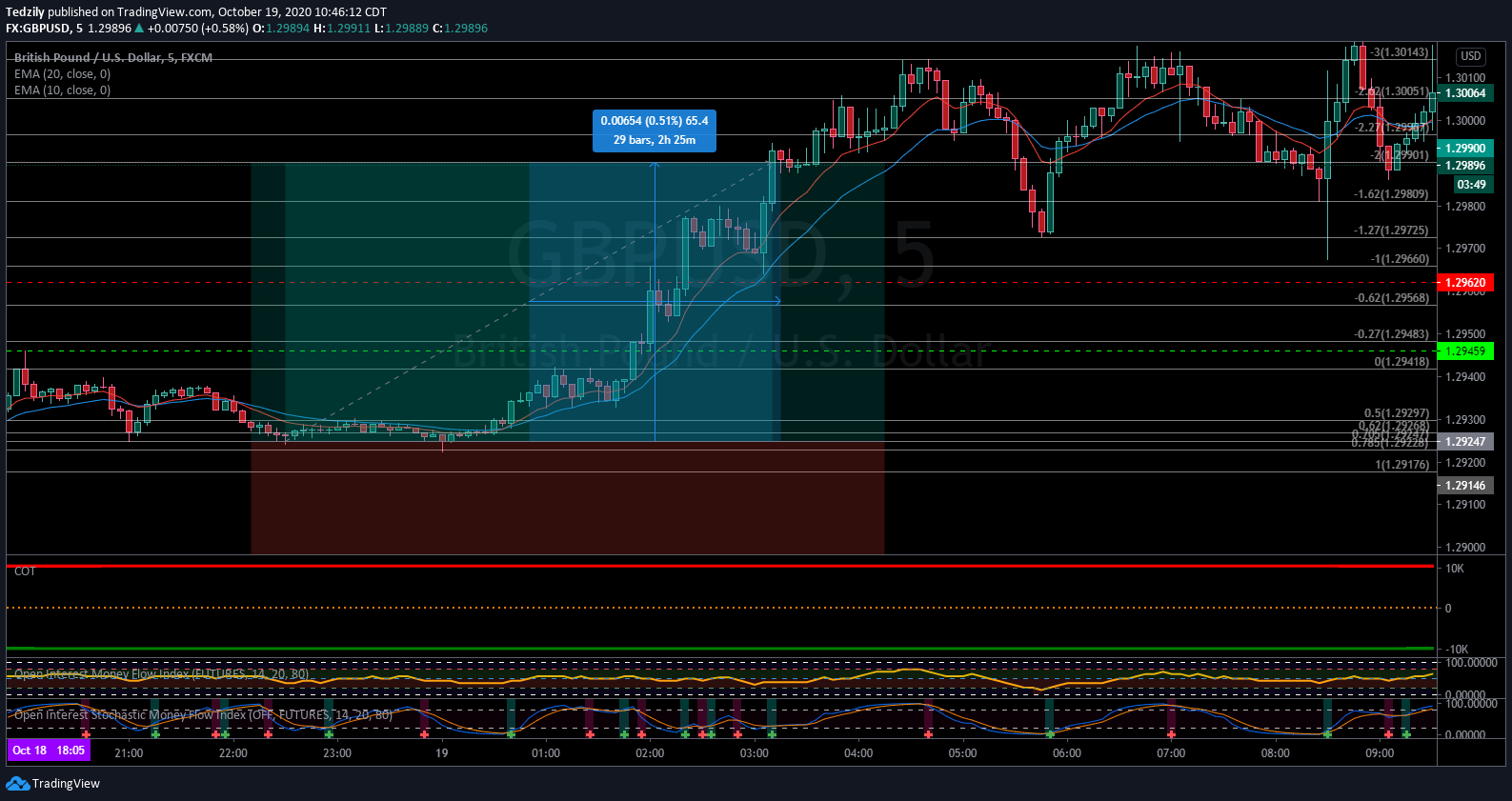Screen dimensions: 1512x801
Task: Click the teal 1.29900 price tag
Action: [x=1465, y=149]
